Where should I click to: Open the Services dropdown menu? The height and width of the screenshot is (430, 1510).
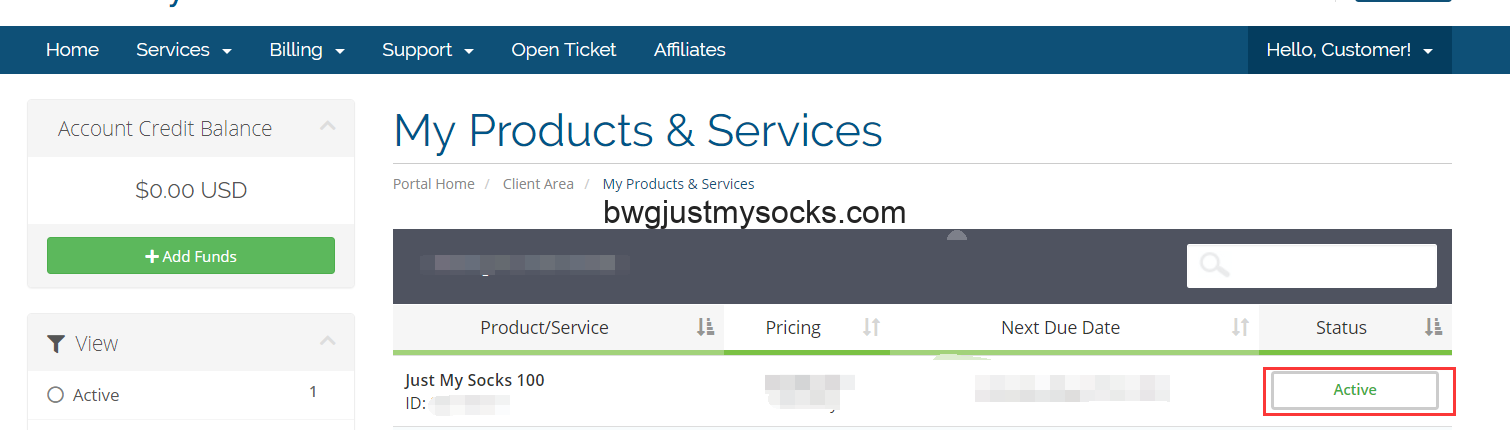tap(184, 50)
